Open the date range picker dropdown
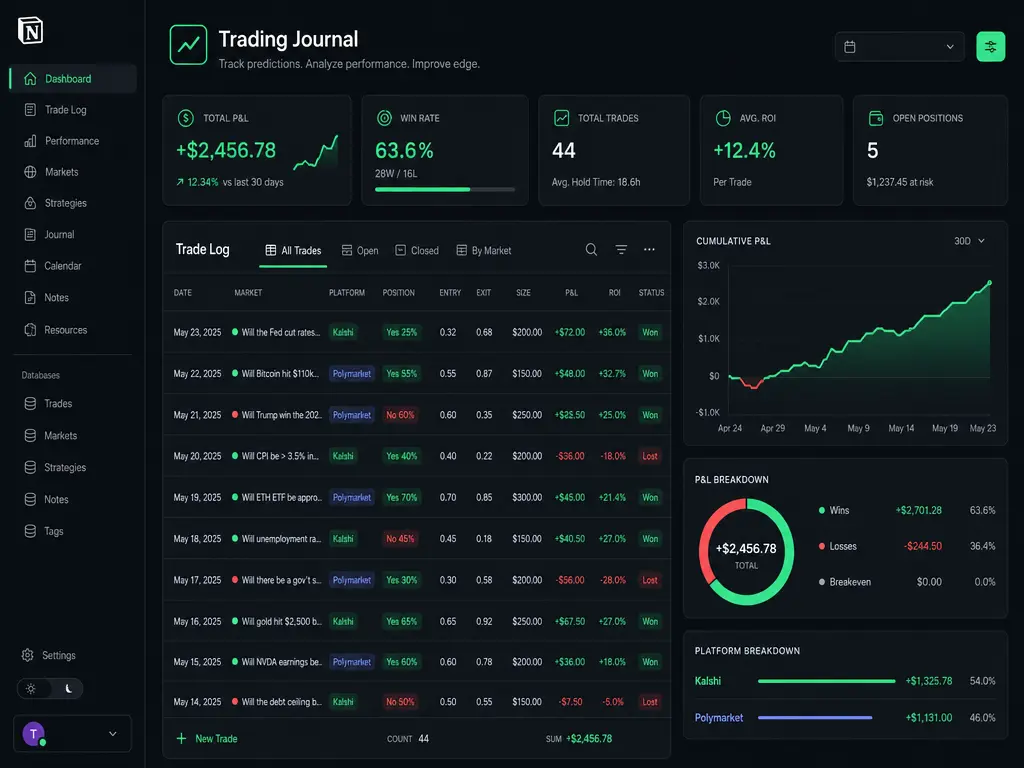Image resolution: width=1024 pixels, height=768 pixels. pos(899,46)
